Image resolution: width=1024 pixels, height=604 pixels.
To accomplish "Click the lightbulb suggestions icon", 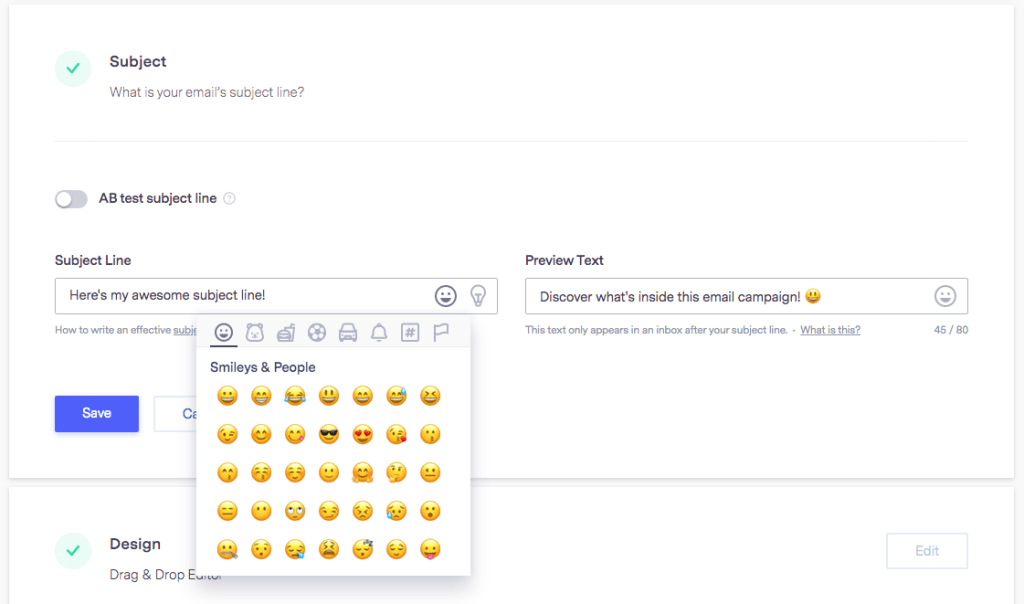I will [478, 296].
